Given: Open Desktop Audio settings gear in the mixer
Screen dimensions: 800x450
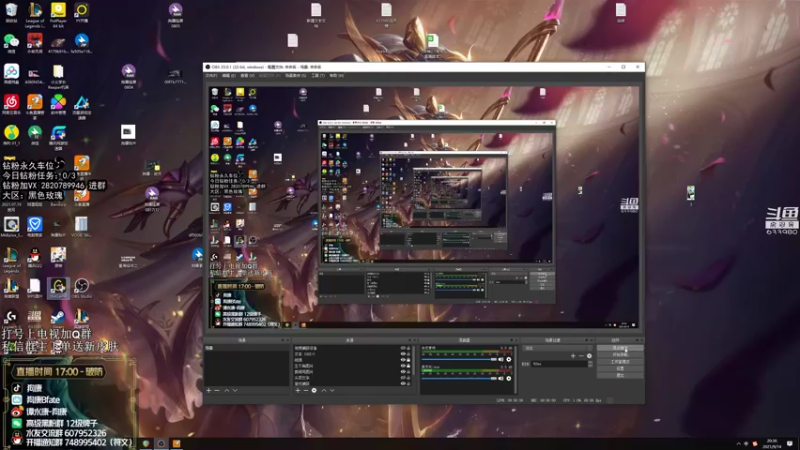Looking at the screenshot, I should (509, 359).
